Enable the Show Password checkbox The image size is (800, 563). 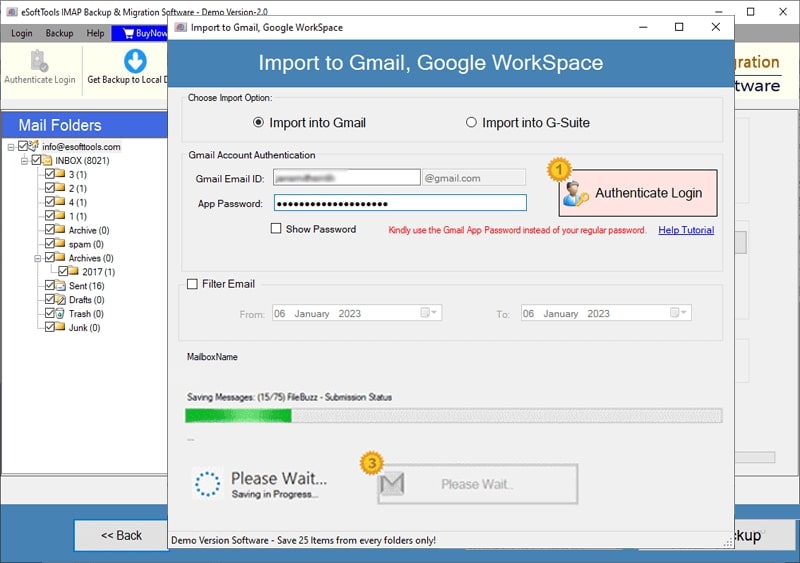pyautogui.click(x=276, y=229)
